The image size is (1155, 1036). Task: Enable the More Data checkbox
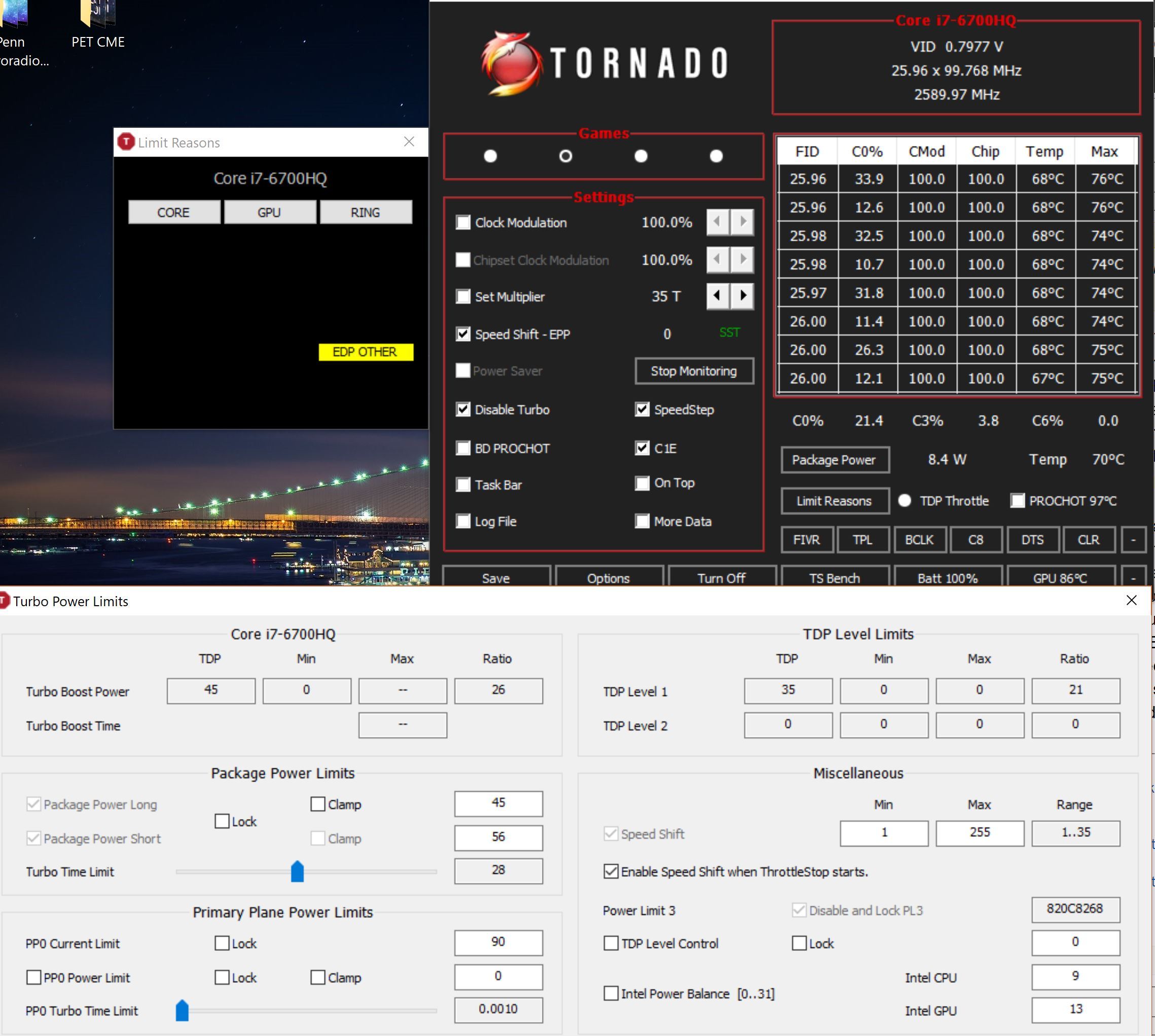click(x=642, y=521)
